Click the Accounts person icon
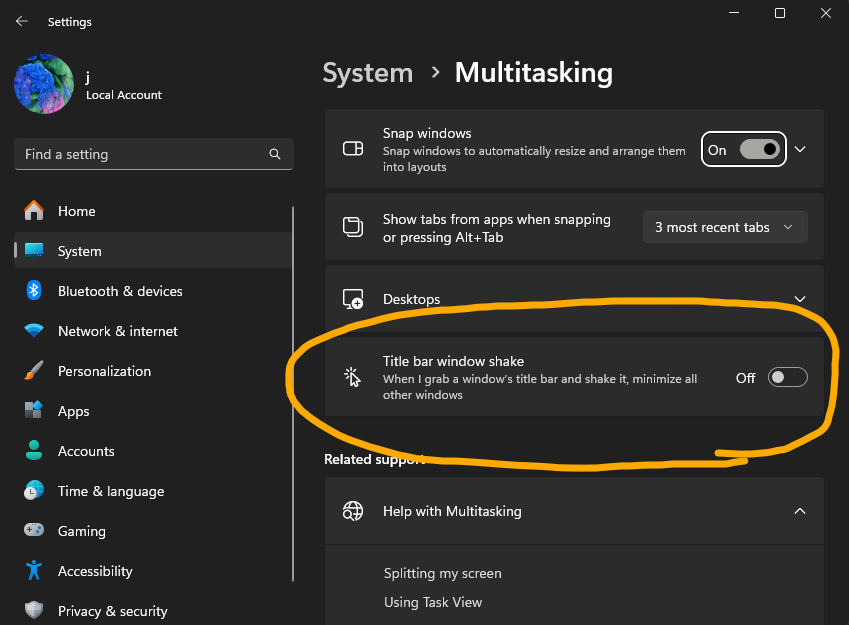The width and height of the screenshot is (849, 625). pyautogui.click(x=34, y=451)
